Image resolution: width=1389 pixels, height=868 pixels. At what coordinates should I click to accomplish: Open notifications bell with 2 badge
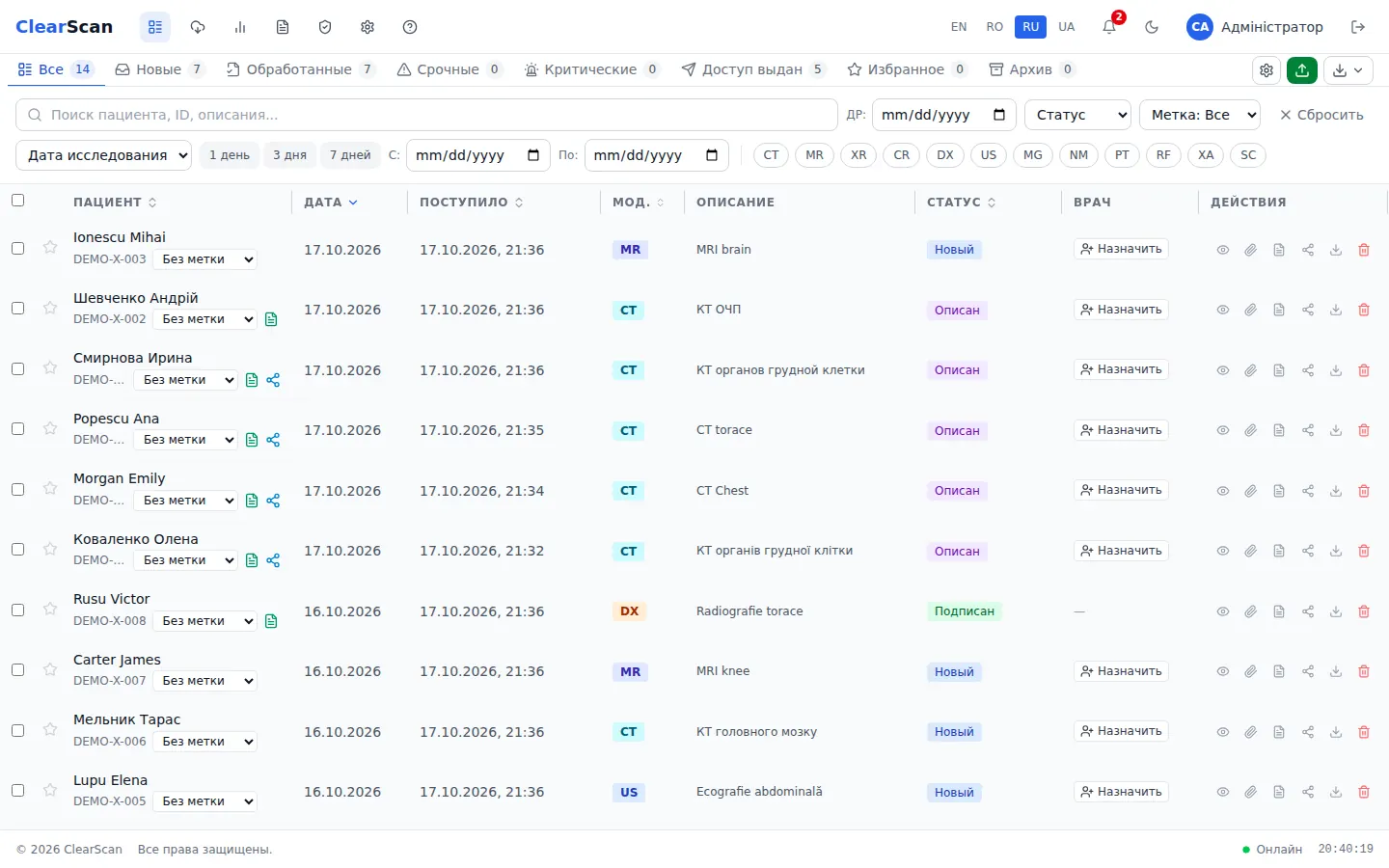[1109, 27]
